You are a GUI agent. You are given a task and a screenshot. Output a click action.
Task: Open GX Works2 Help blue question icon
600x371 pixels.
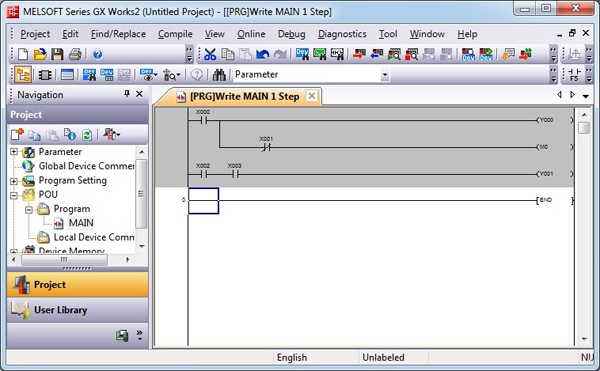pos(98,54)
